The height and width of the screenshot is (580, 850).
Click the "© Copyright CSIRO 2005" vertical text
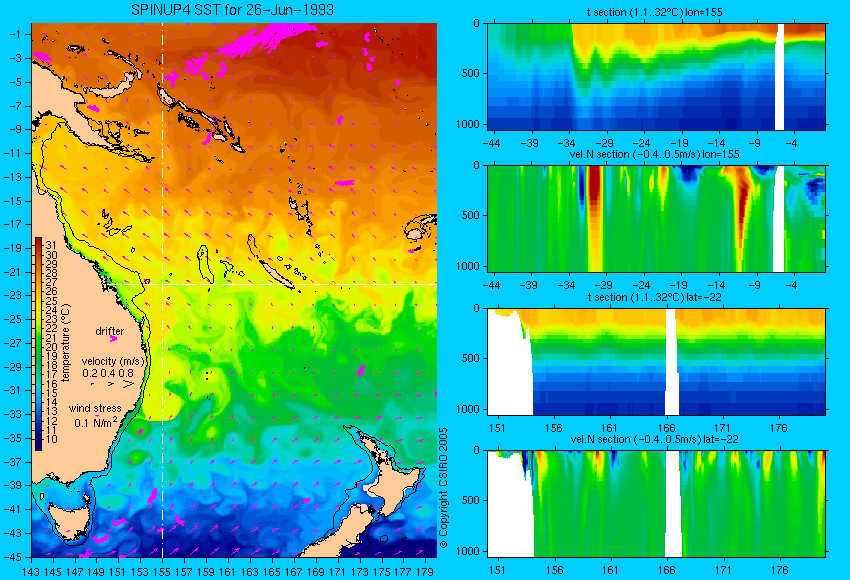(x=443, y=488)
